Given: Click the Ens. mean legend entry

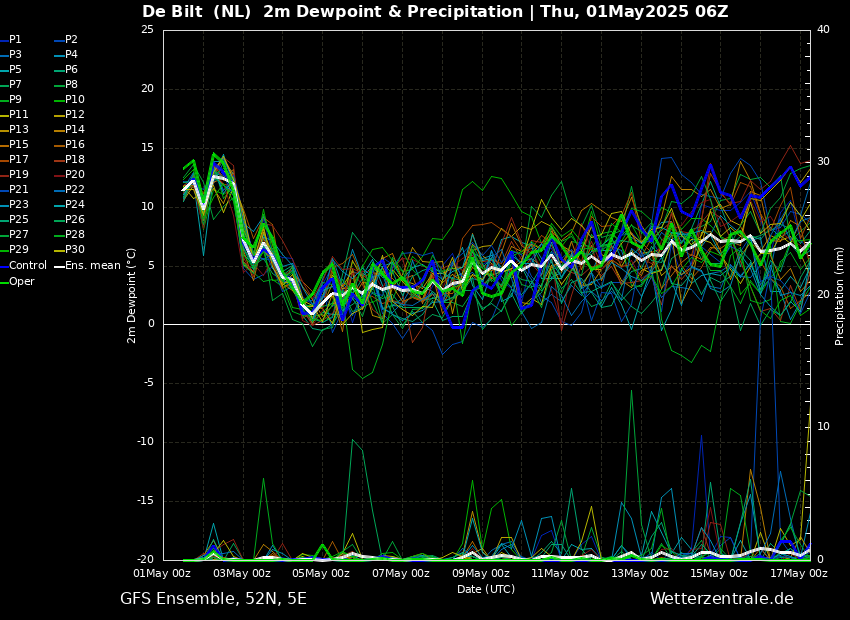Looking at the screenshot, I should click(88, 266).
